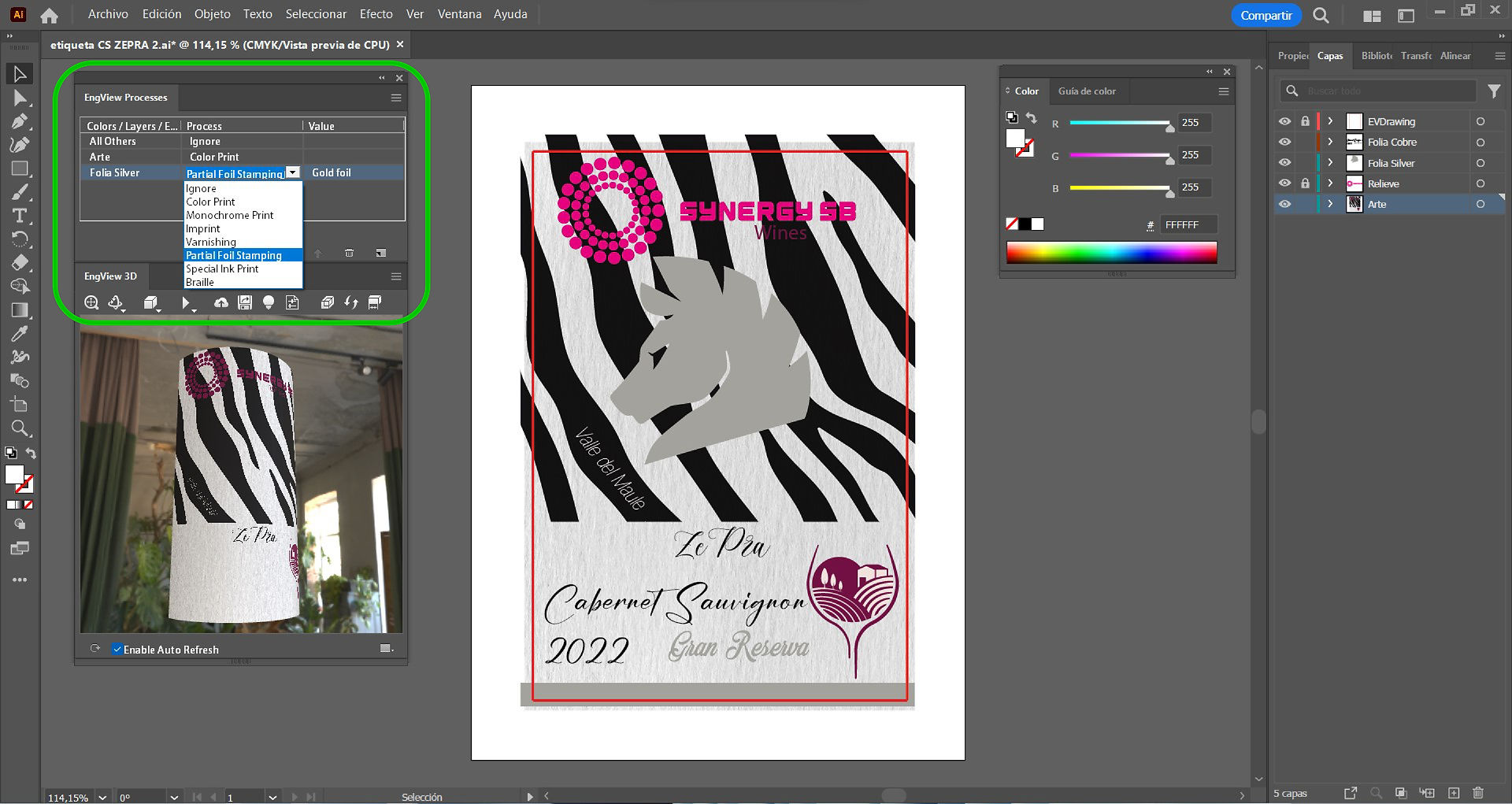Click the Illustrator home icon
The image size is (1512, 804).
coord(50,15)
